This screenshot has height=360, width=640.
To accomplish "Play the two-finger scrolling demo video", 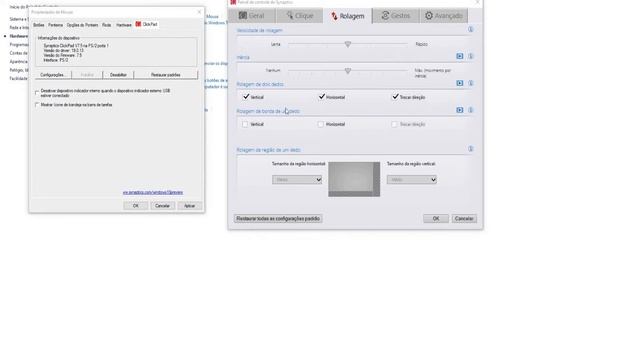I will click(x=460, y=83).
